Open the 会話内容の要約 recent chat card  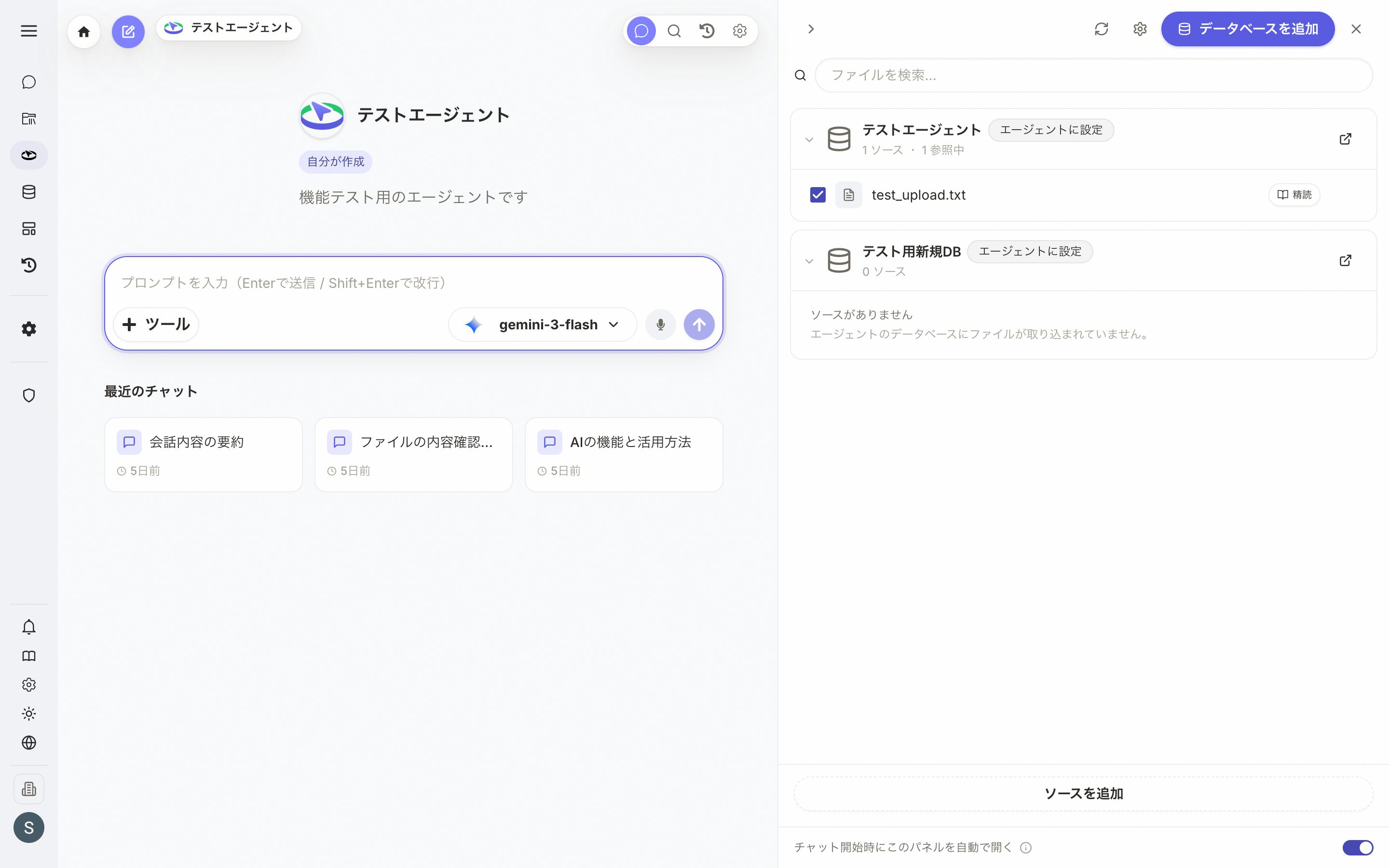point(203,455)
